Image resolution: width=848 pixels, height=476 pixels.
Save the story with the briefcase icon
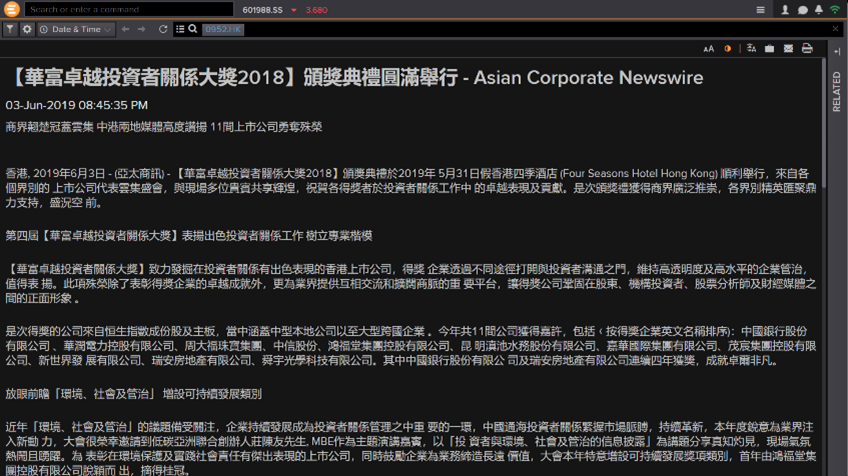(769, 49)
